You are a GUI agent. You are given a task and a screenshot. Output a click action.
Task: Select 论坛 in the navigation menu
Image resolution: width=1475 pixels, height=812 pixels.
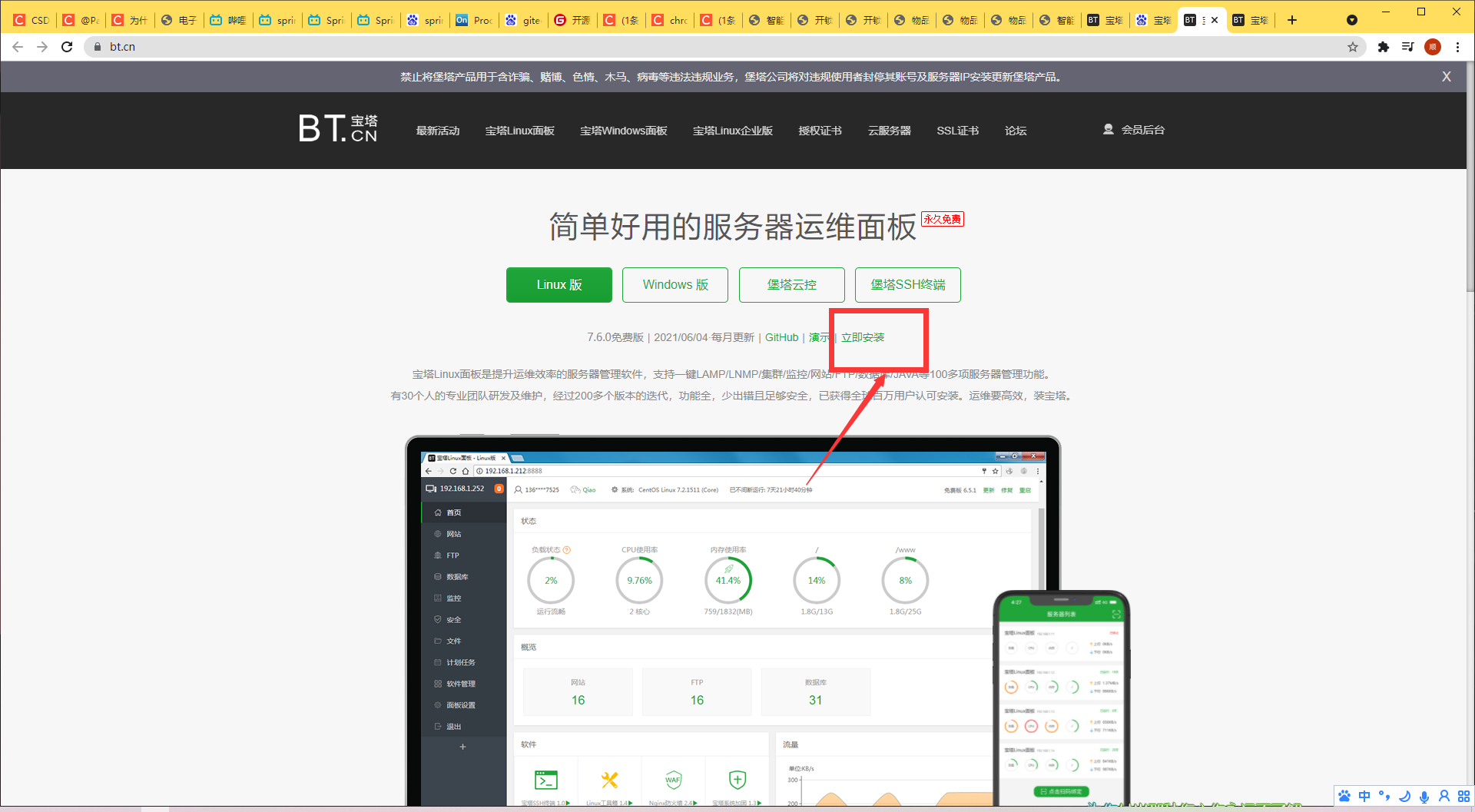[1015, 131]
